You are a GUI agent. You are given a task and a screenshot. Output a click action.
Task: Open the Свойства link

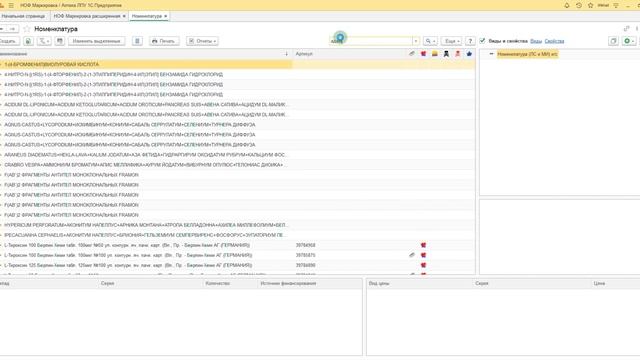click(554, 41)
